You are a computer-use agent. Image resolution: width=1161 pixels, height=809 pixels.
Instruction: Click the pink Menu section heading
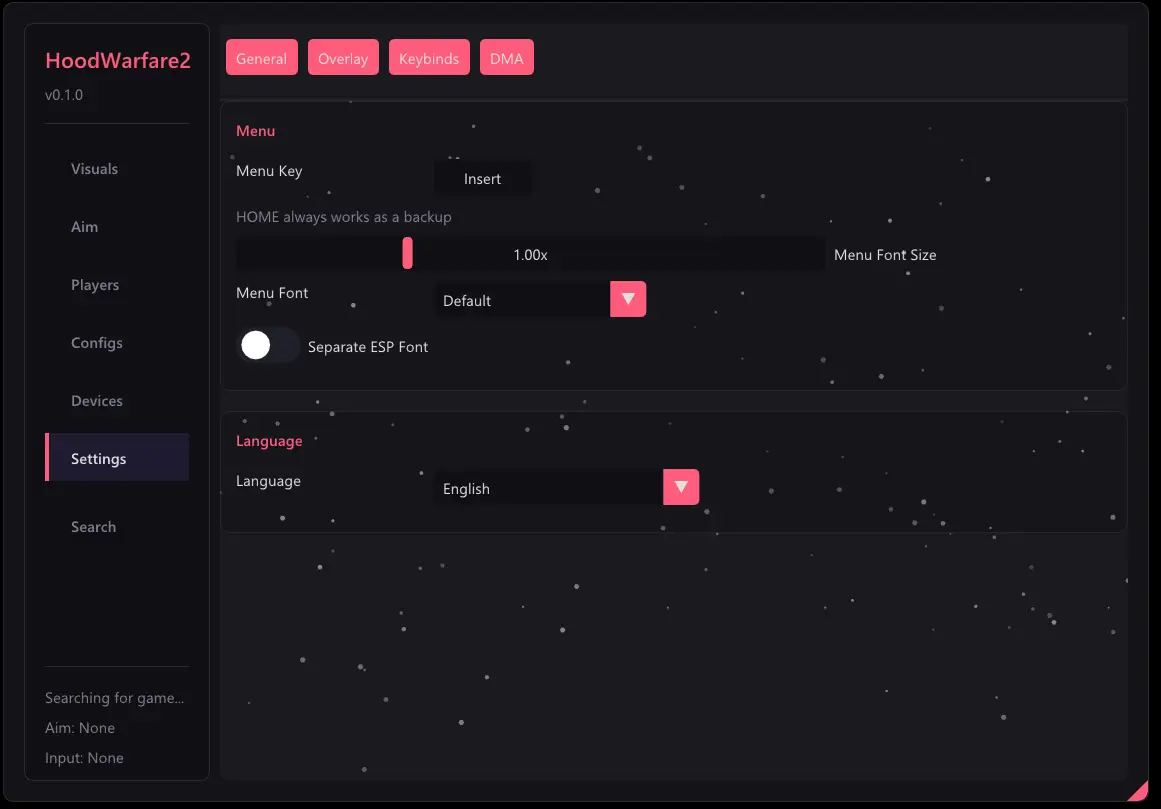pyautogui.click(x=255, y=131)
